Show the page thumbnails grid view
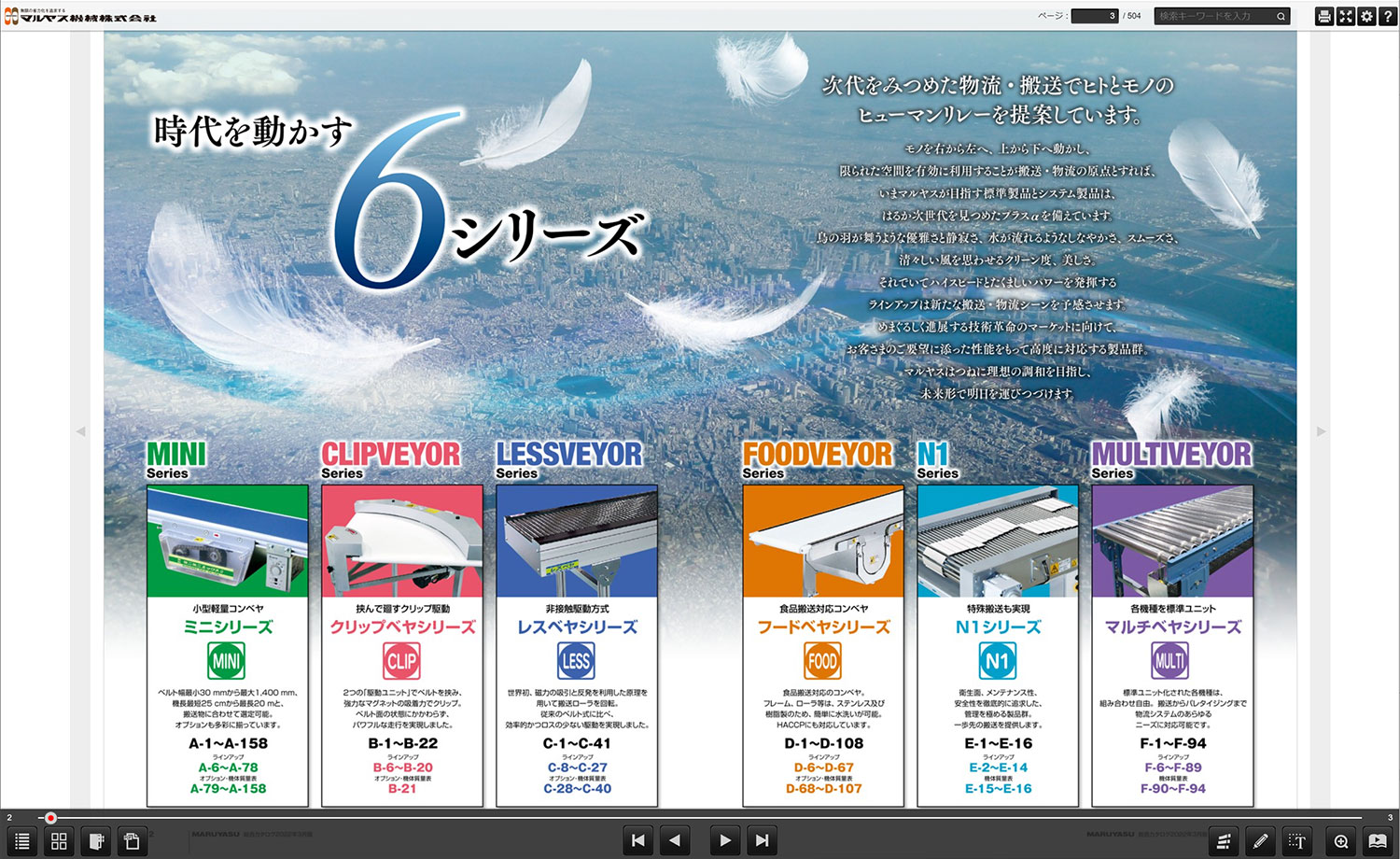Viewport: 1400px width, 859px height. coord(59,841)
